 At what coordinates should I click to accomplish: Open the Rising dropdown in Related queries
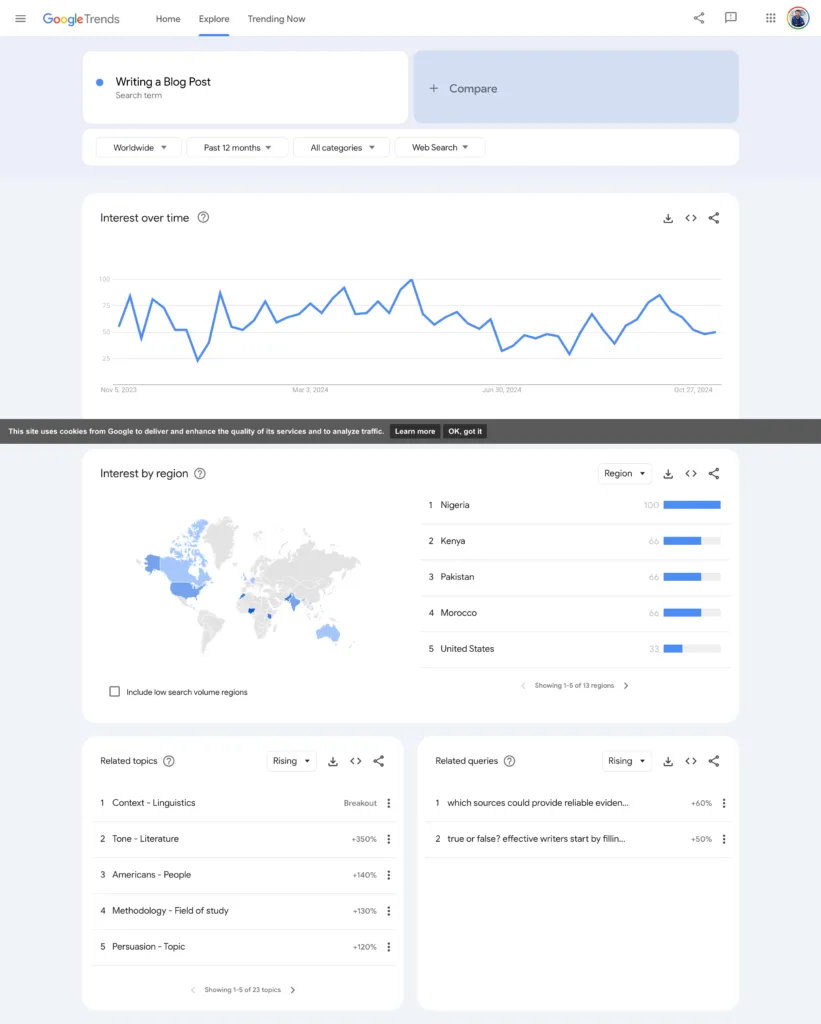tap(626, 760)
